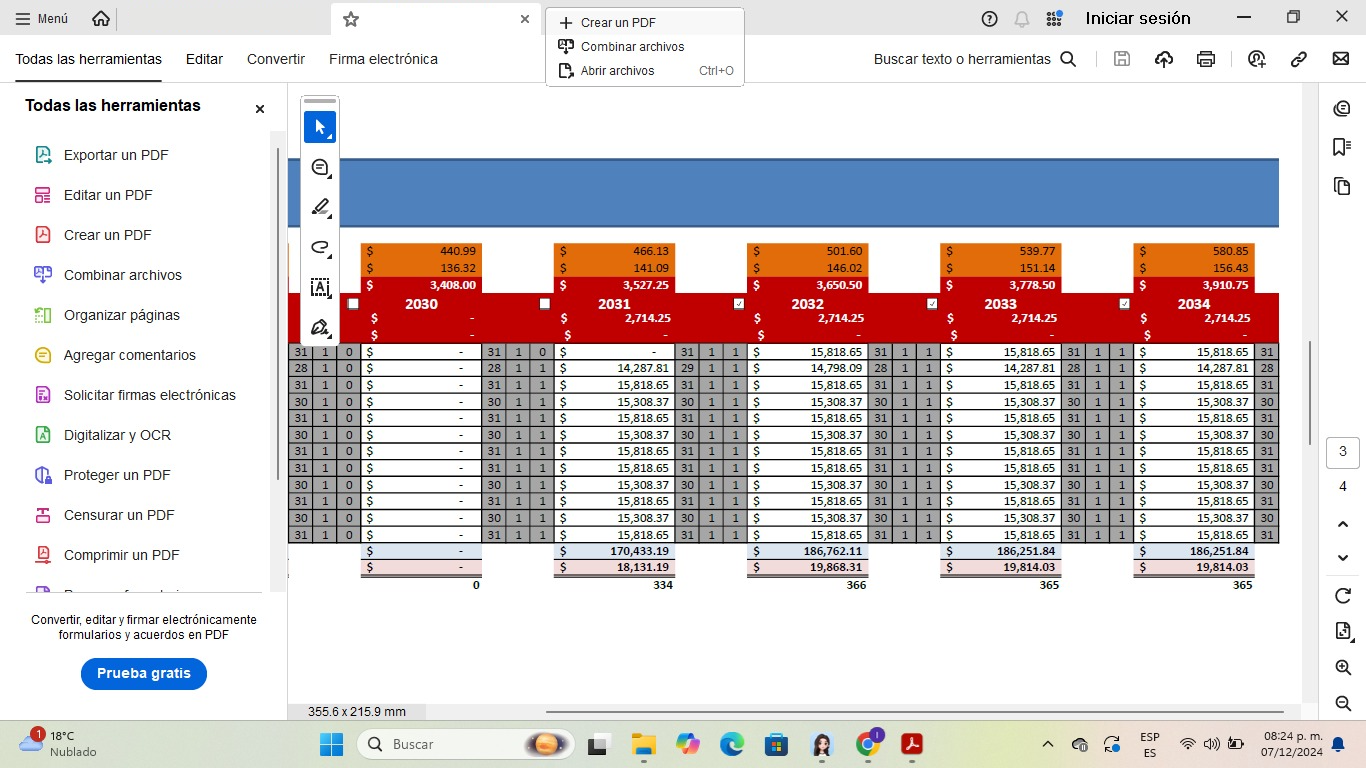Open the bookmarks panel icon

tap(1342, 147)
